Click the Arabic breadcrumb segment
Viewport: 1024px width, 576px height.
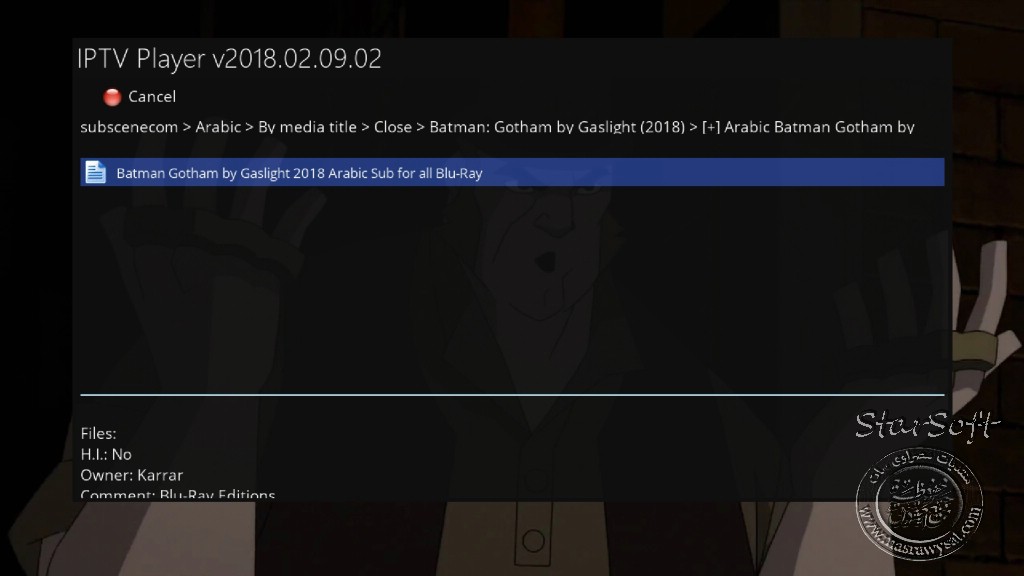pyautogui.click(x=218, y=127)
